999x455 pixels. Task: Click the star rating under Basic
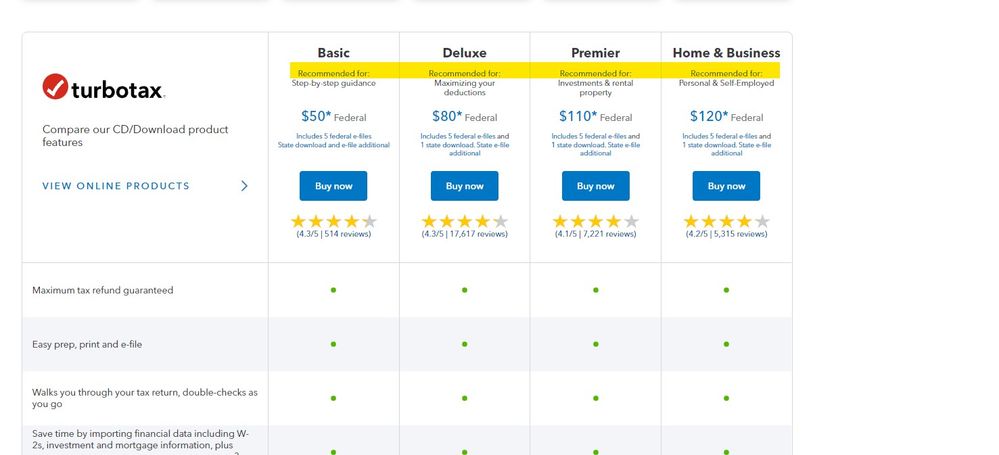tap(333, 222)
